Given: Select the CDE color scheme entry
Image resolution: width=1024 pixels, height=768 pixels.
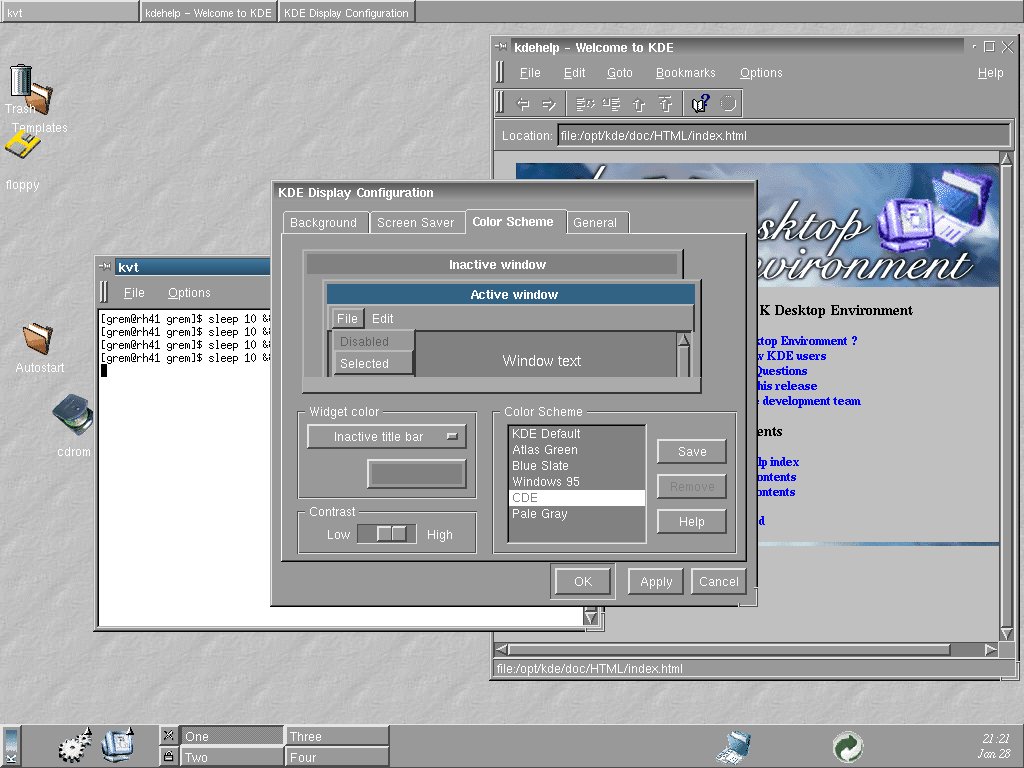Looking at the screenshot, I should tap(577, 498).
